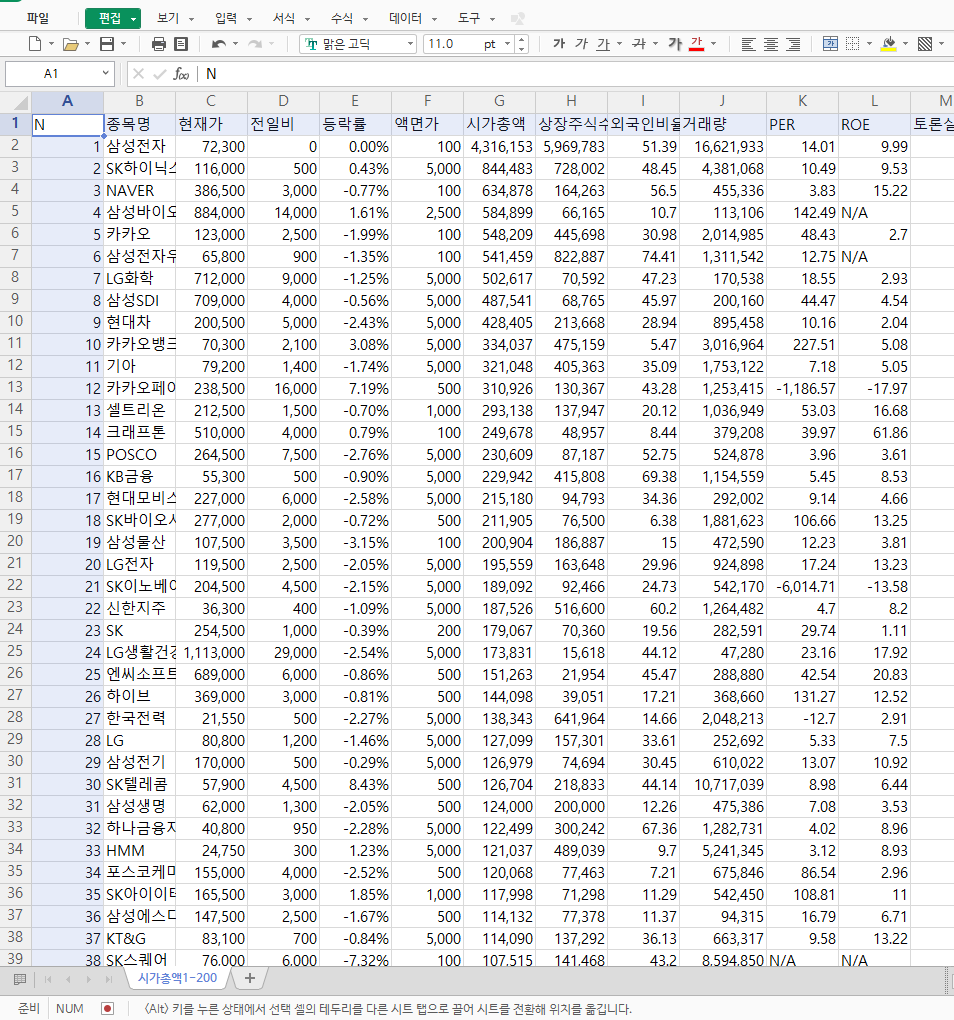Screen dimensions: 954x1020
Task: Expand the New document dropdown arrow
Action: pos(51,44)
